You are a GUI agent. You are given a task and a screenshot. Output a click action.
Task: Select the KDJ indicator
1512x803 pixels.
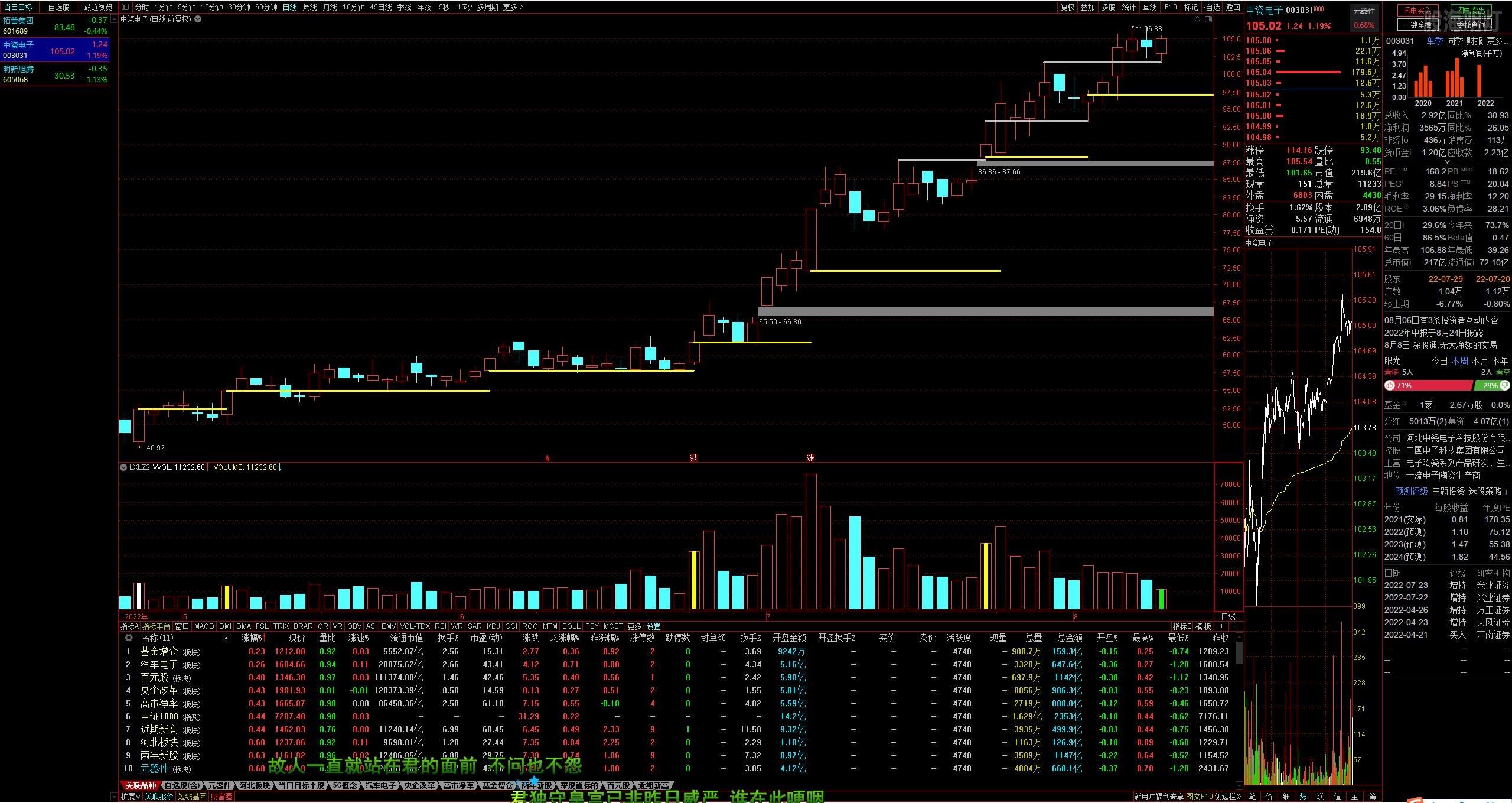click(493, 626)
